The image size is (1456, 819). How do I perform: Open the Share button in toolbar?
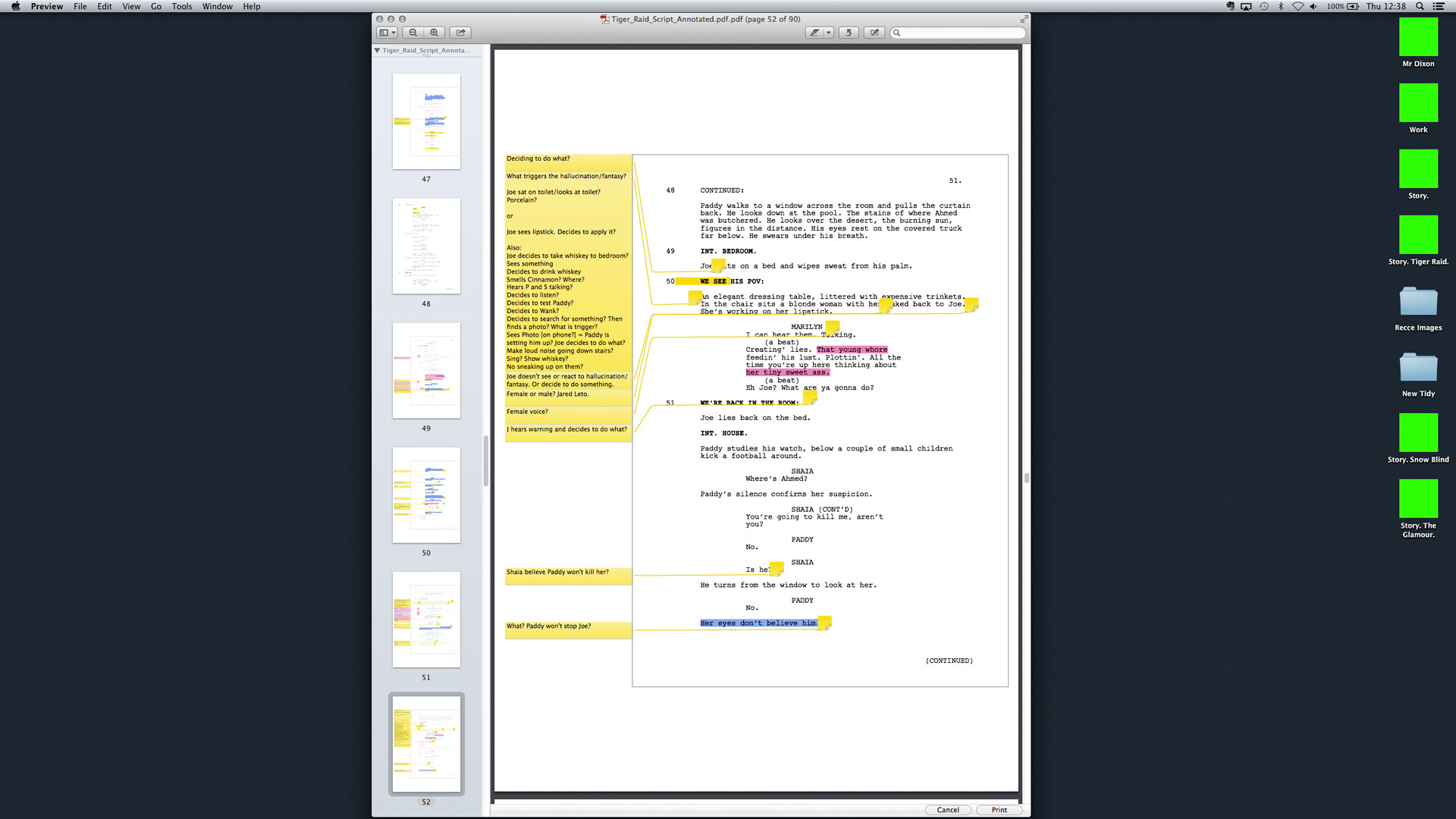coord(460,33)
